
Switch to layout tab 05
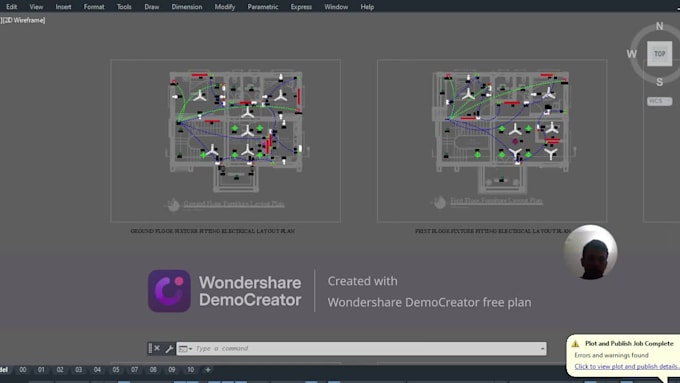point(116,370)
